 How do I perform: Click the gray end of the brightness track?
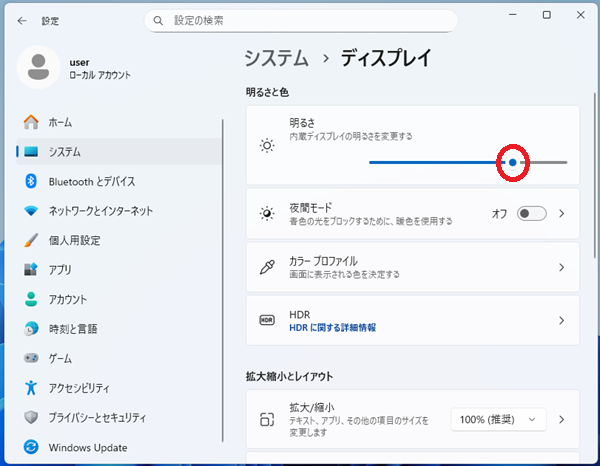pyautogui.click(x=547, y=163)
